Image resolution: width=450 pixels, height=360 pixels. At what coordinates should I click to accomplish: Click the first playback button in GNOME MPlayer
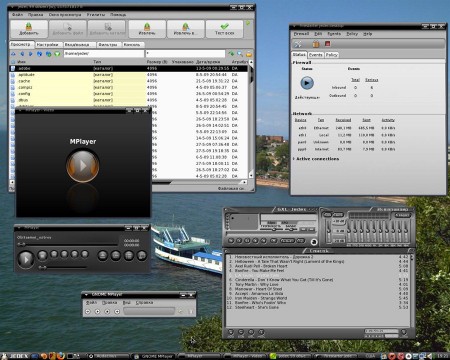[88, 311]
